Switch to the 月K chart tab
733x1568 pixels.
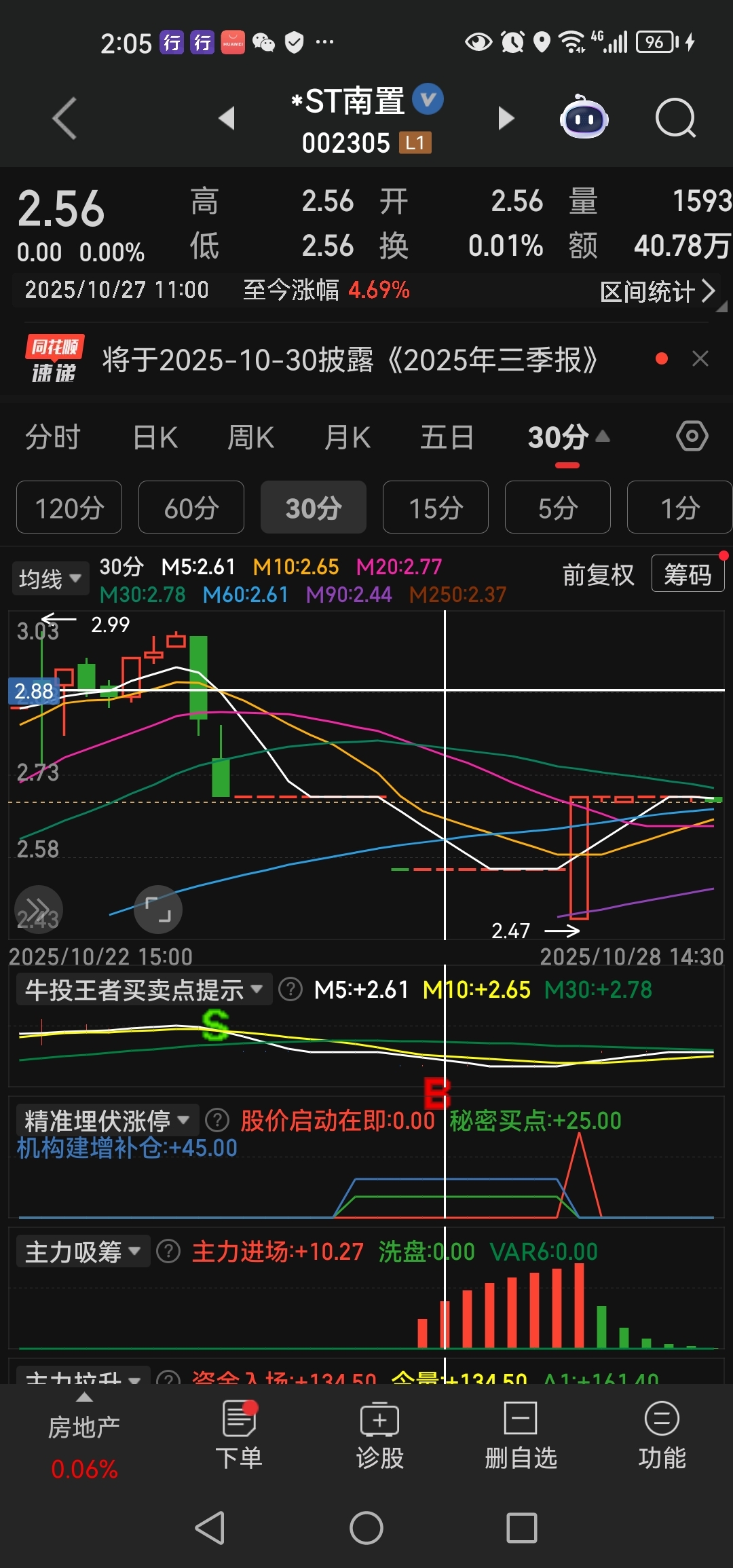(347, 437)
